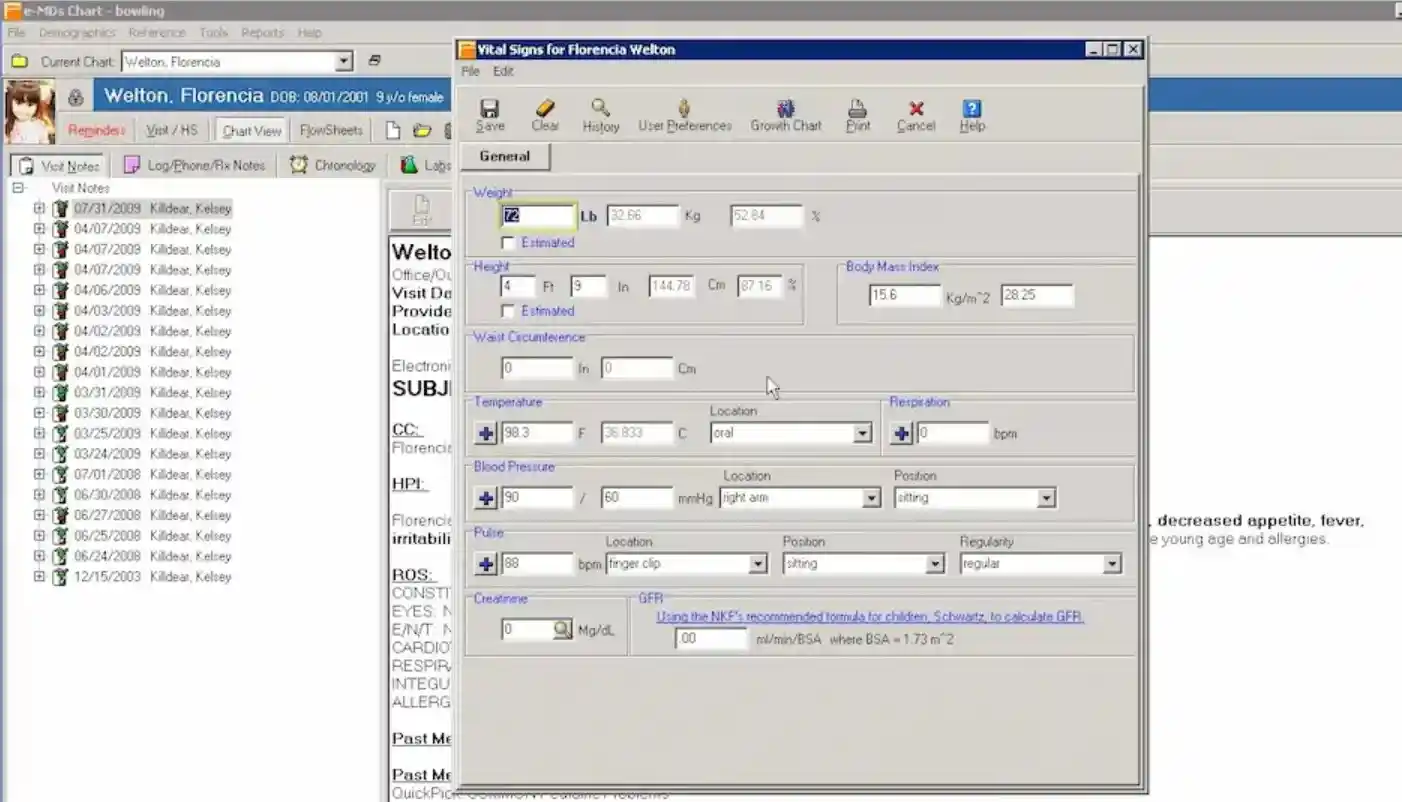Click the Clear toolbar icon
Image resolution: width=1402 pixels, height=802 pixels.
coord(544,113)
